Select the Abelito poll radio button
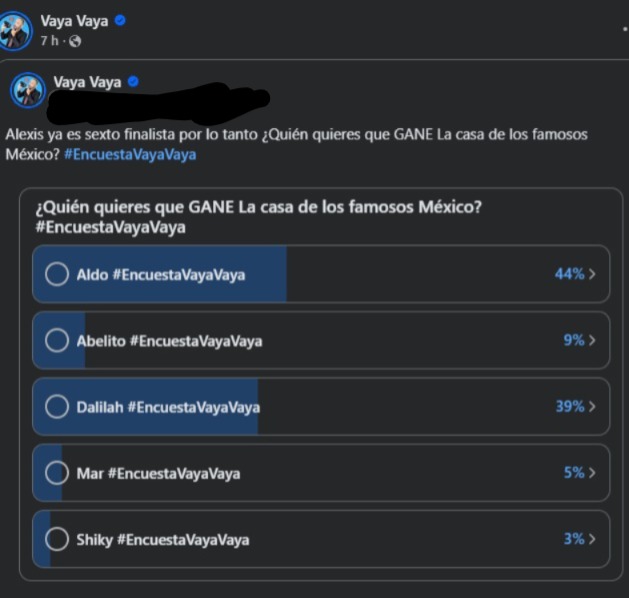This screenshot has height=598, width=629. (x=57, y=340)
